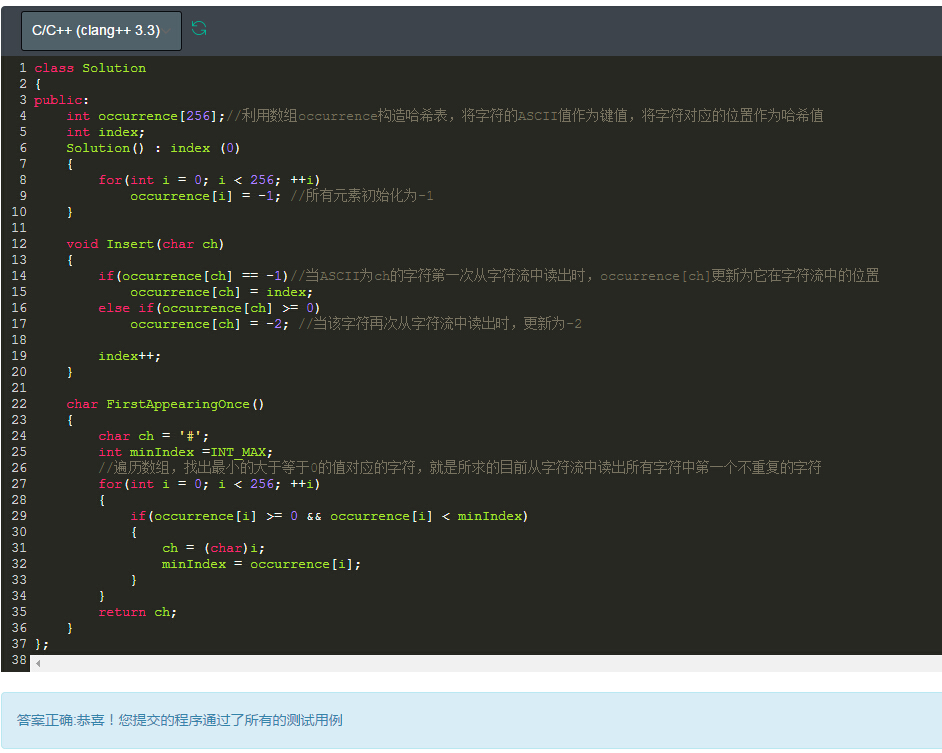This screenshot has width=942, height=753.
Task: Click the for loop on line 27
Action: (x=209, y=484)
